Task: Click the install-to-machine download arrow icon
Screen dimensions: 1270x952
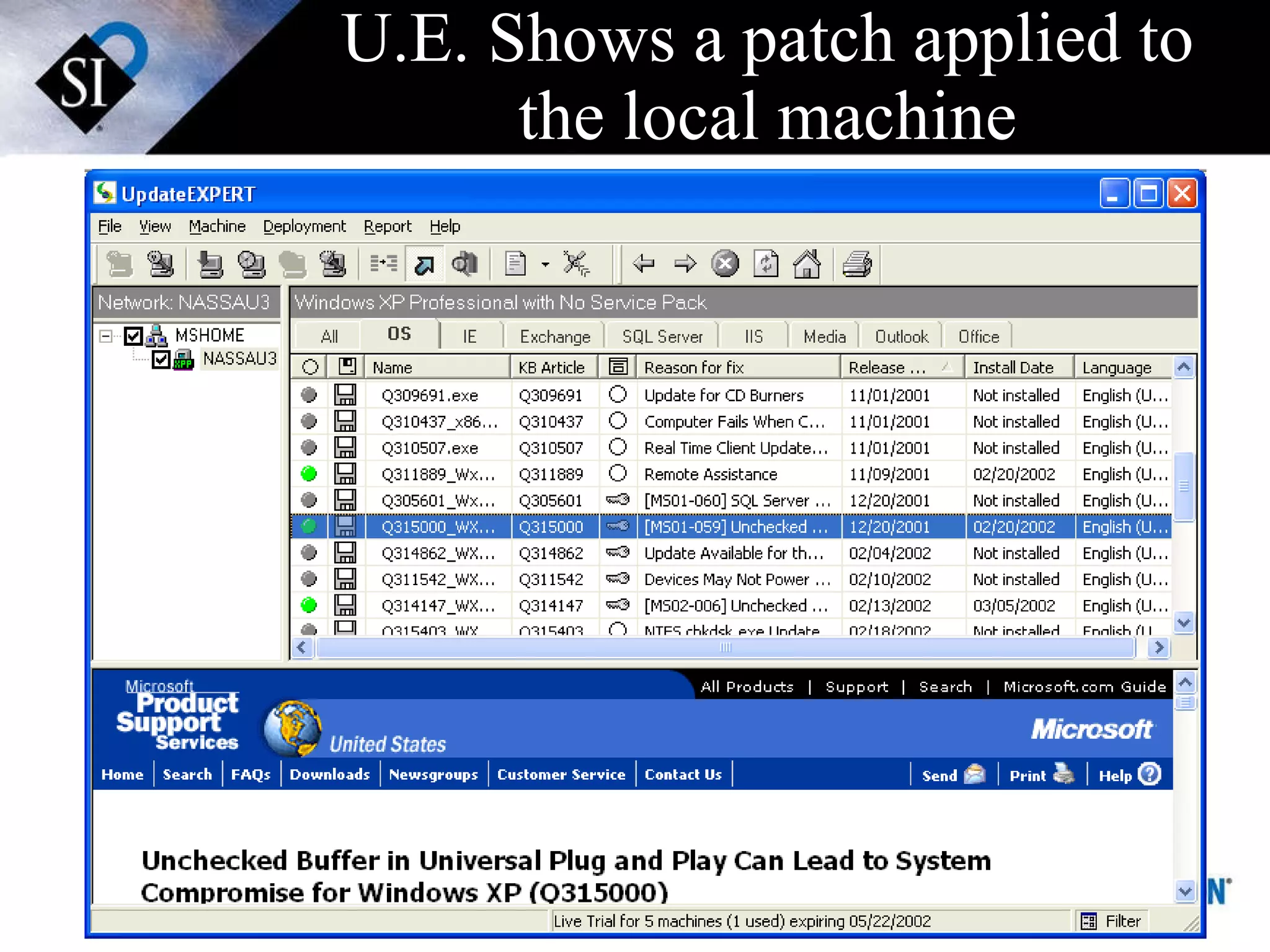Action: point(210,265)
